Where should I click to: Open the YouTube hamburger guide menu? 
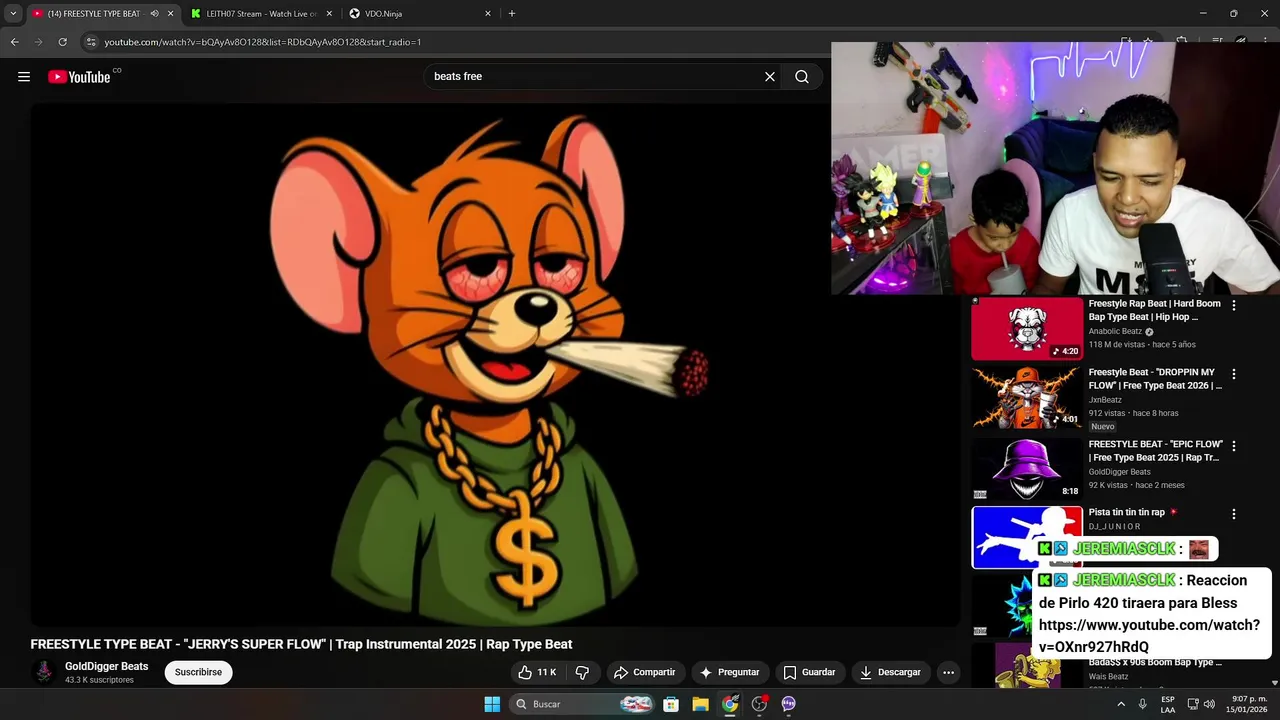point(24,77)
